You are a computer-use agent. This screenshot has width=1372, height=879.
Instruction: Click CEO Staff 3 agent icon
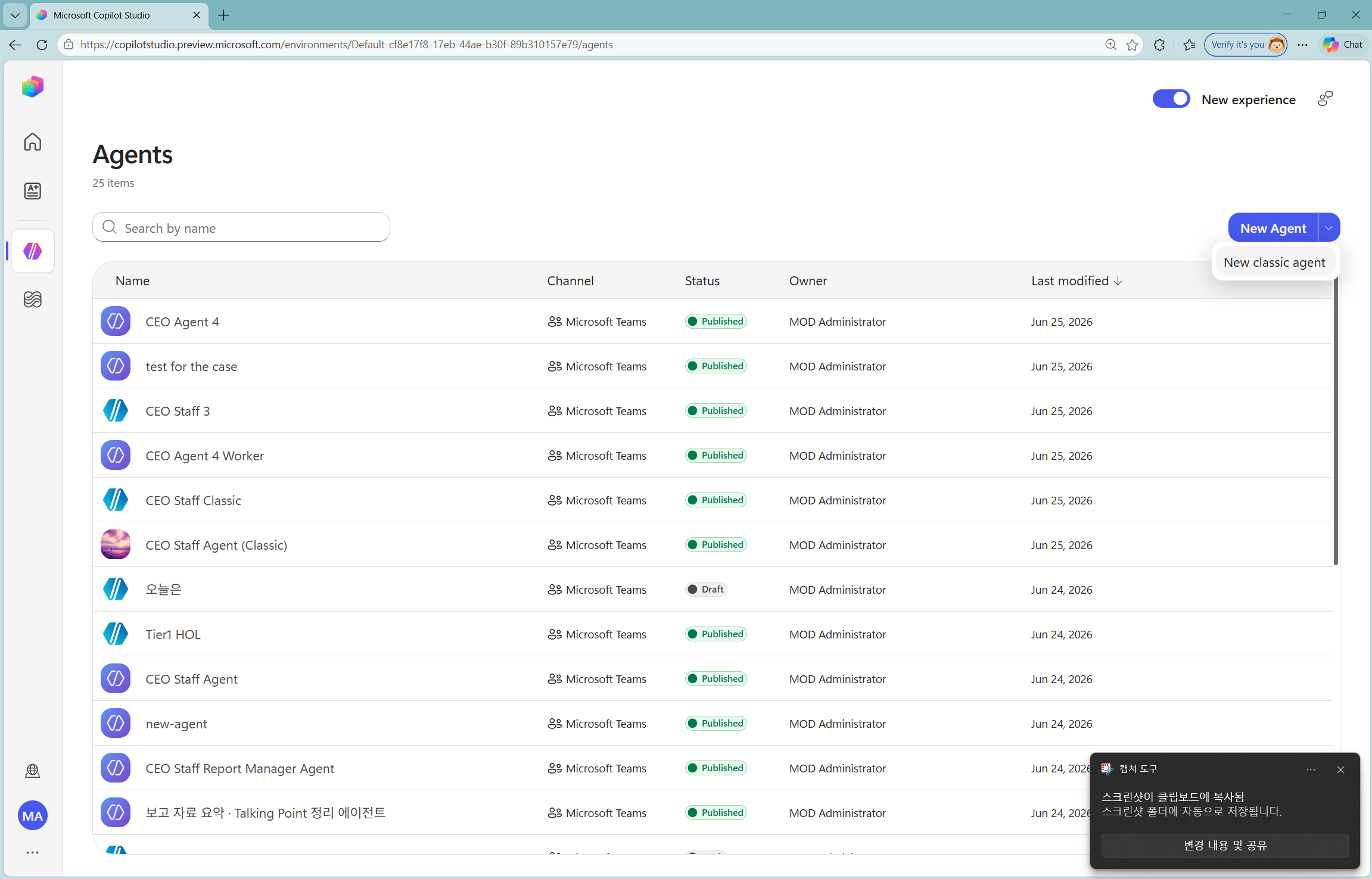click(116, 410)
